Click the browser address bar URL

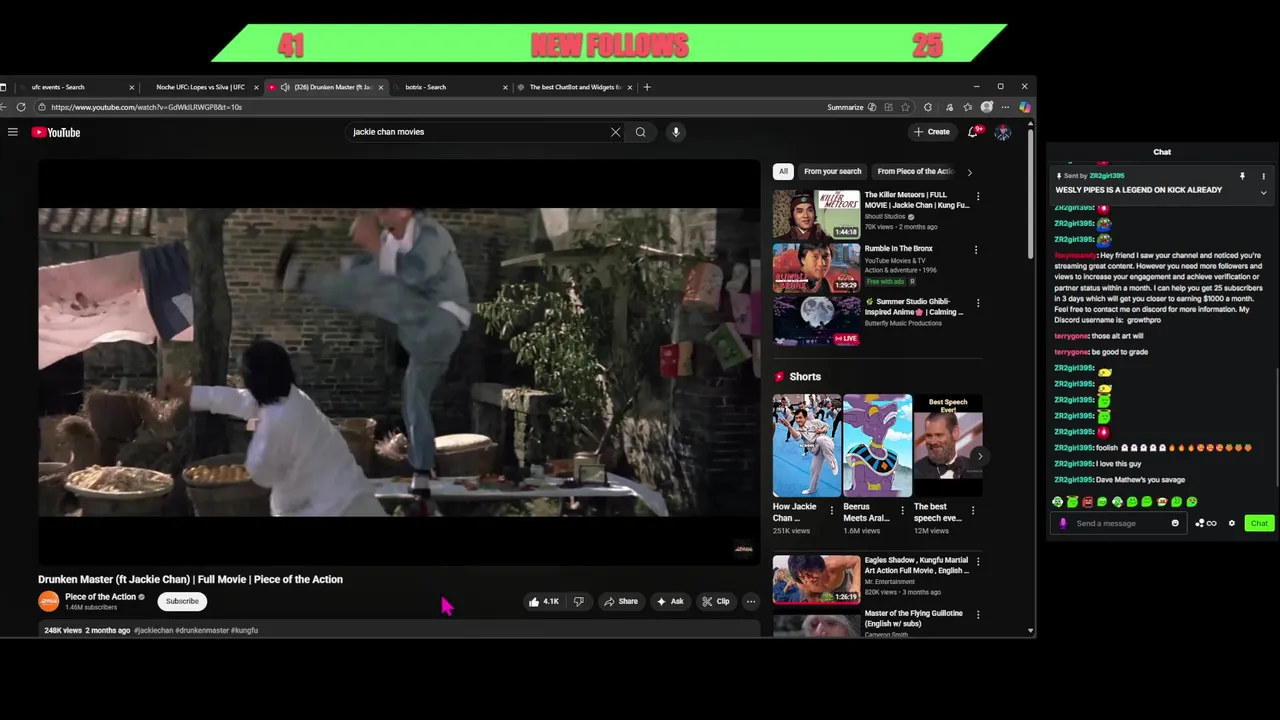(146, 107)
